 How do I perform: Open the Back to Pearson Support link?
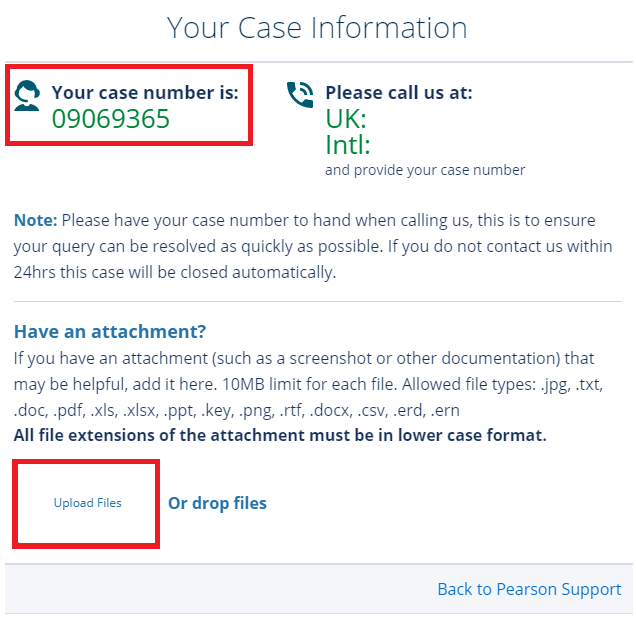pos(529,589)
